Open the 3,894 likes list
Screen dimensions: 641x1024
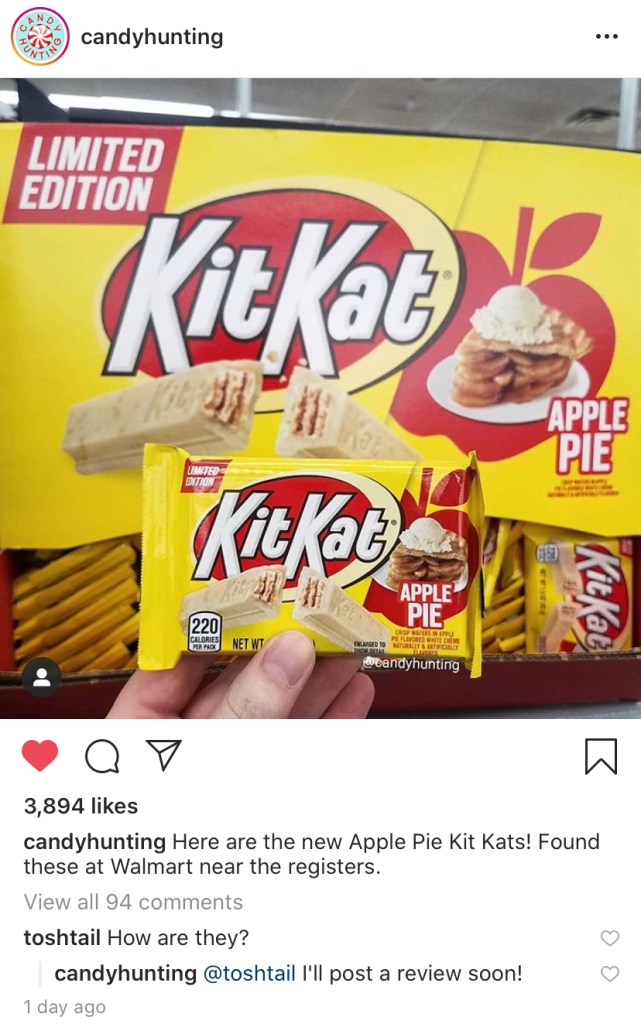click(x=81, y=806)
